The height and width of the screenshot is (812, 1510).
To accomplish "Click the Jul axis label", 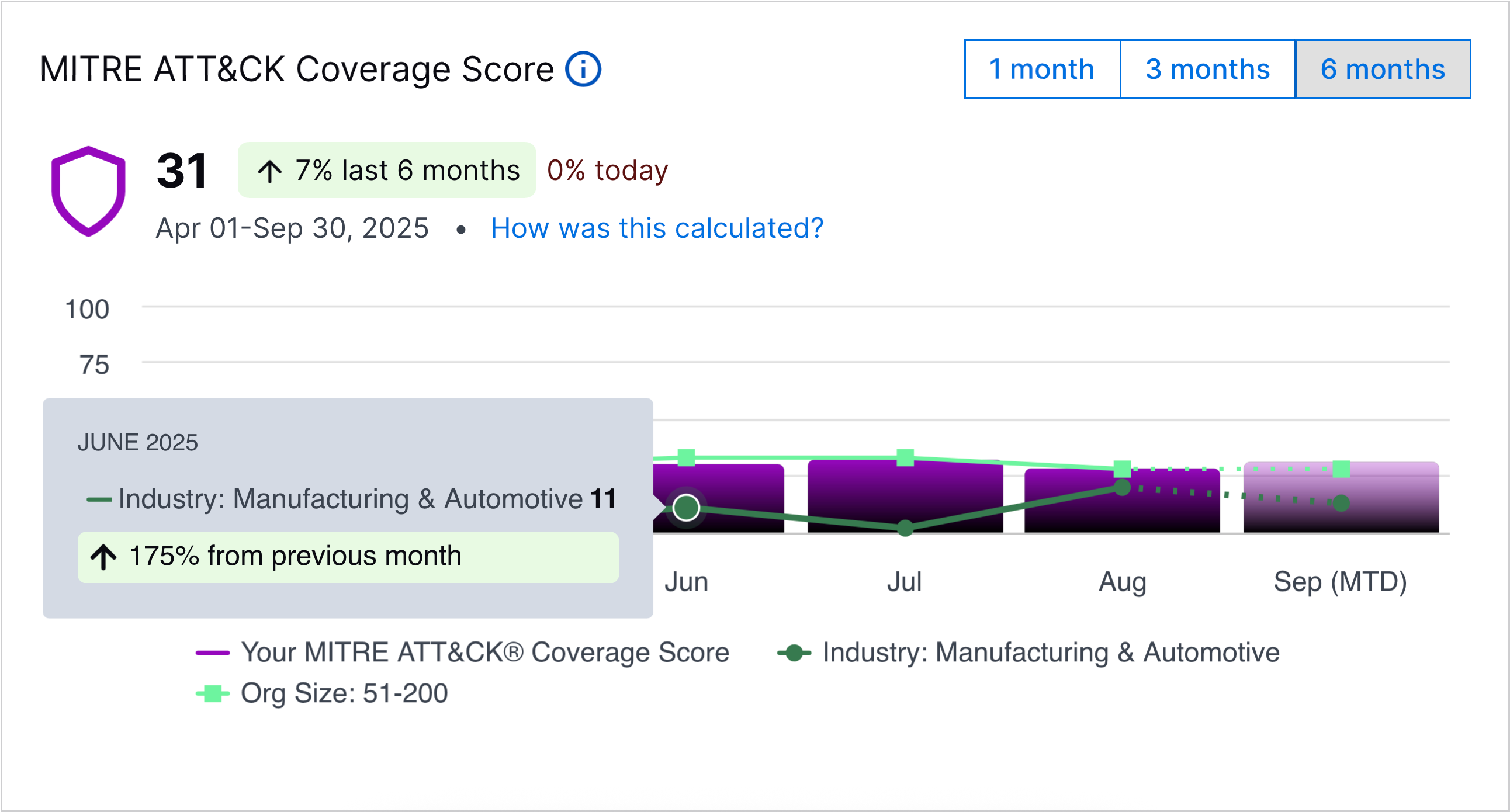I will 905,582.
